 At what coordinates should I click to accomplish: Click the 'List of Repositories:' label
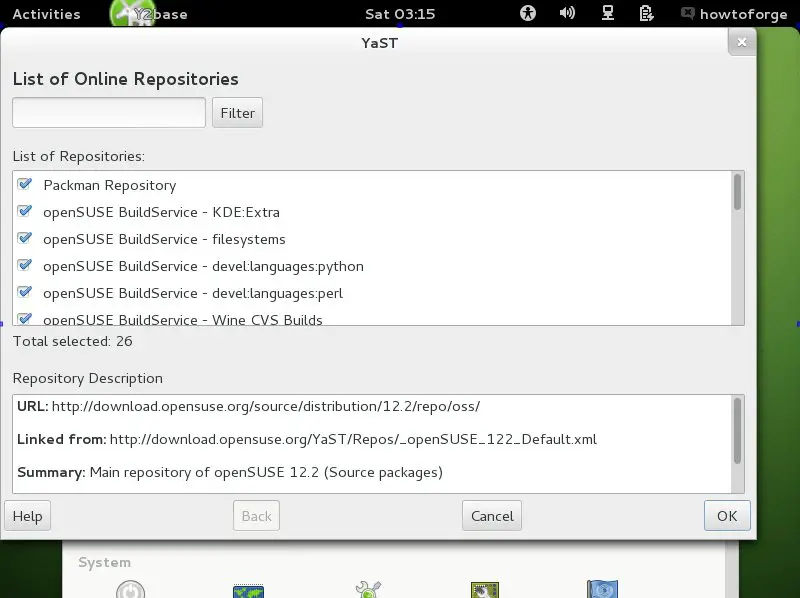[79, 156]
